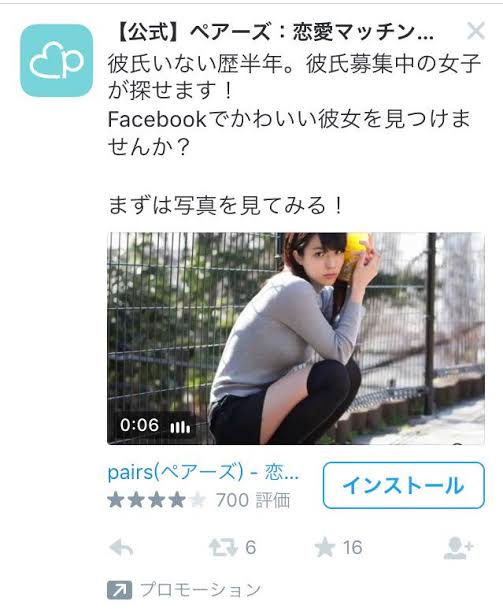503x609 pixels.
Task: Follow account via add-person icon
Action: click(x=458, y=548)
